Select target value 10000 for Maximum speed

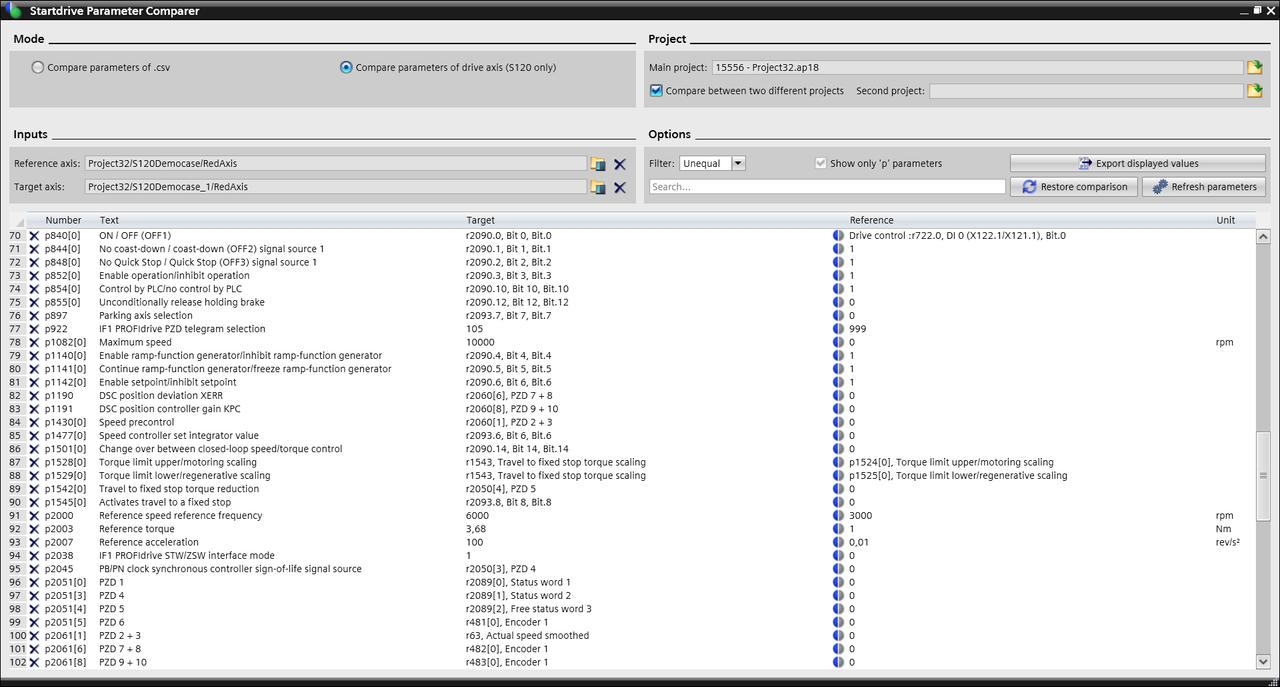(x=480, y=342)
